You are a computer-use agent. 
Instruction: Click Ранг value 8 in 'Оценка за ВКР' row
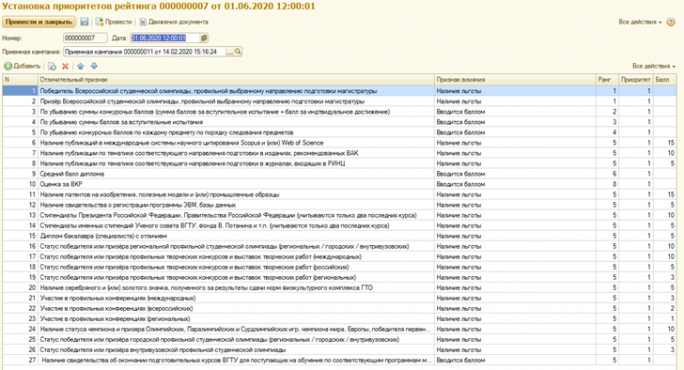click(x=607, y=184)
